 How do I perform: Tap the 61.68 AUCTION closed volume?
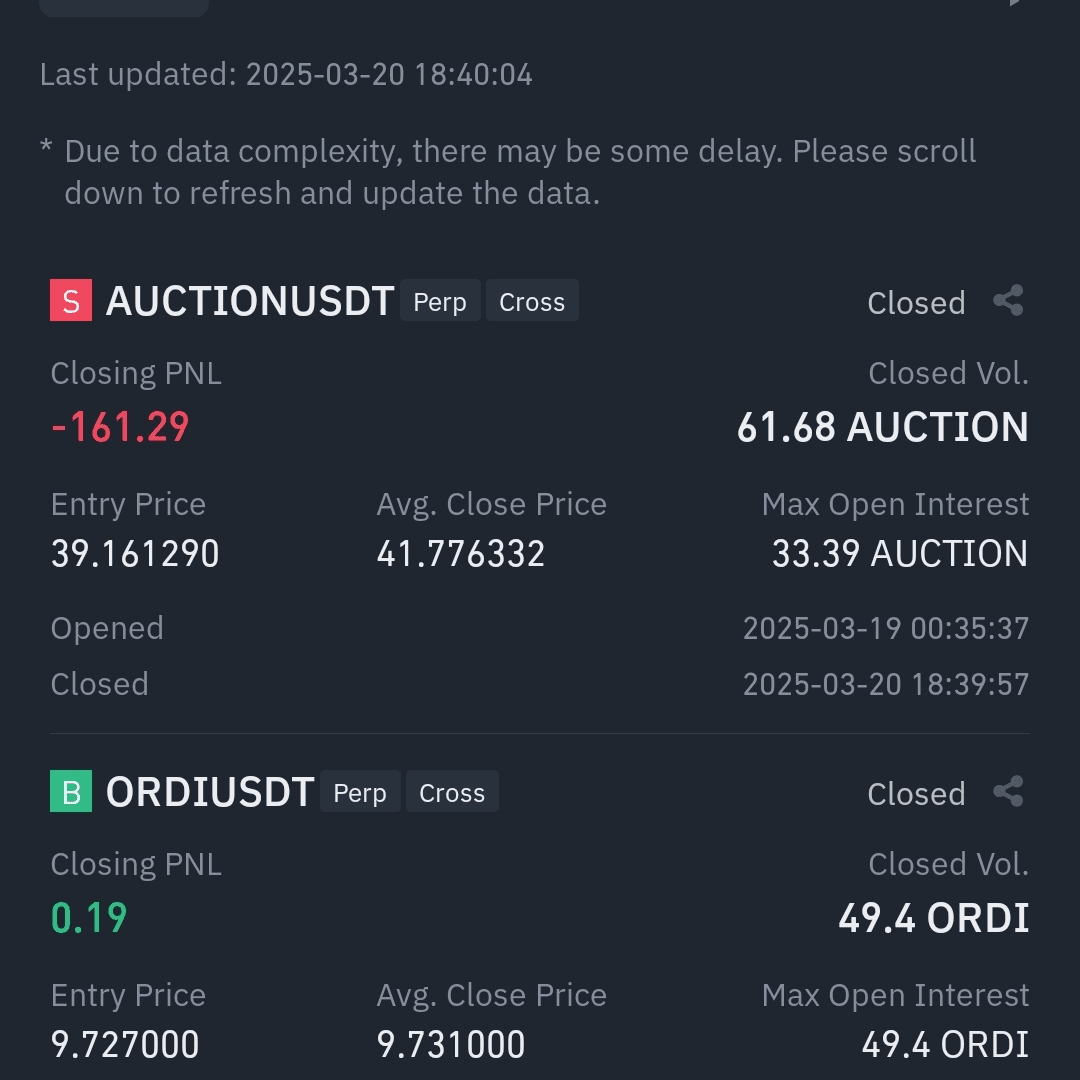coord(883,427)
